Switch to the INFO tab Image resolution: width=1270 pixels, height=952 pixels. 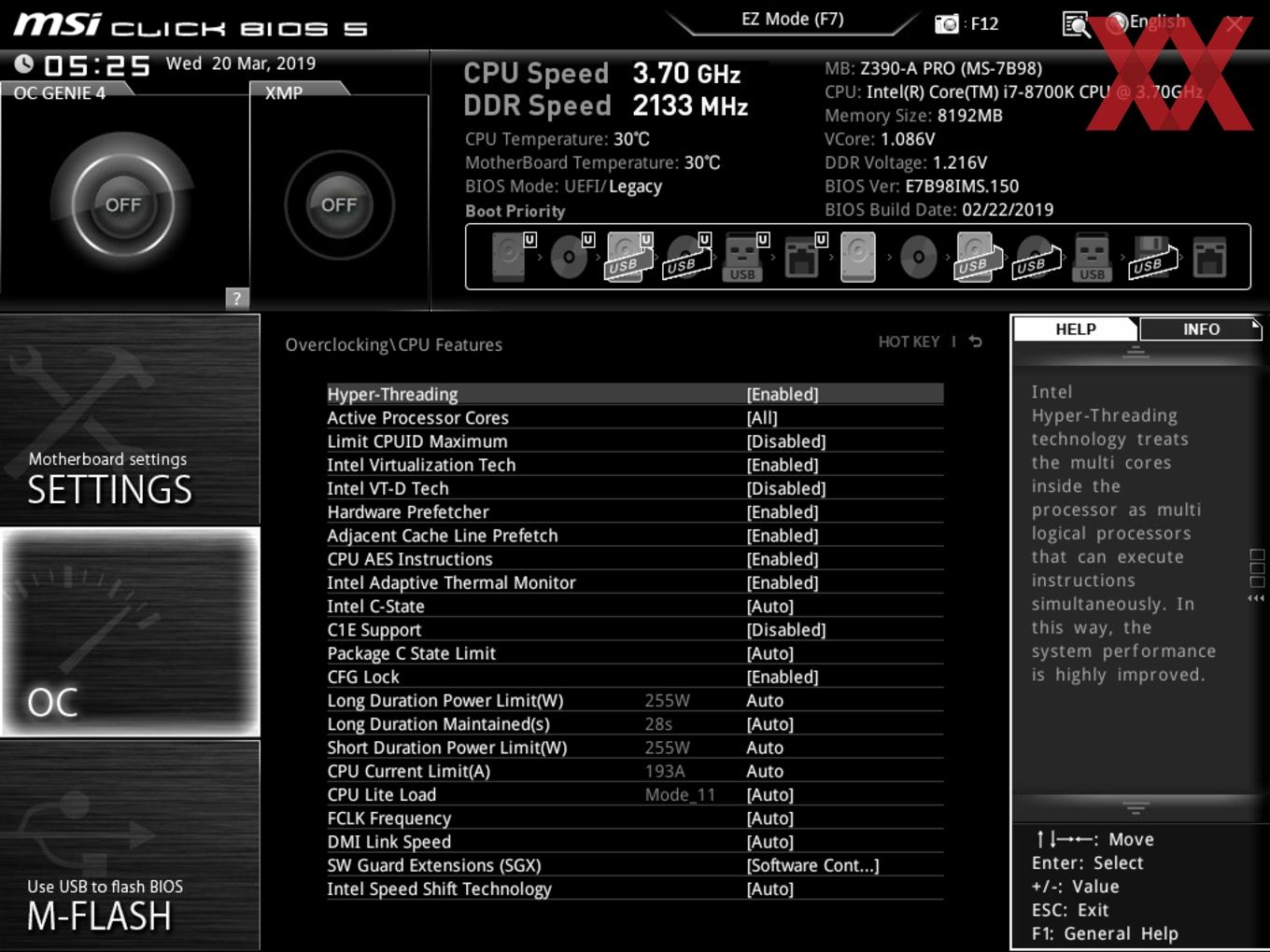tap(1201, 329)
